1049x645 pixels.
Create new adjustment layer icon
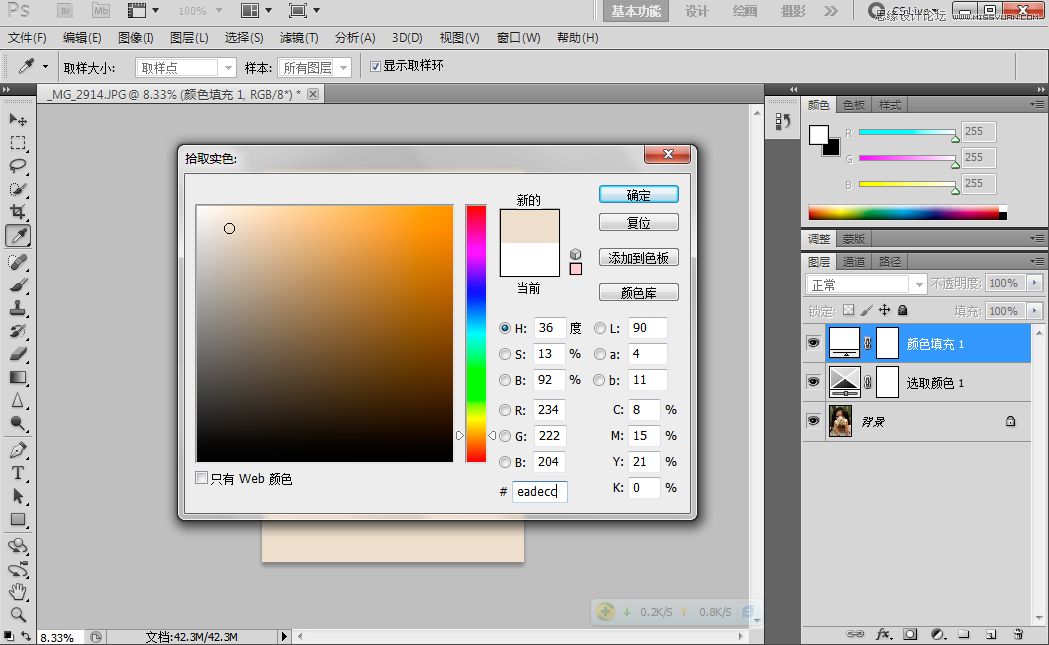[x=938, y=634]
